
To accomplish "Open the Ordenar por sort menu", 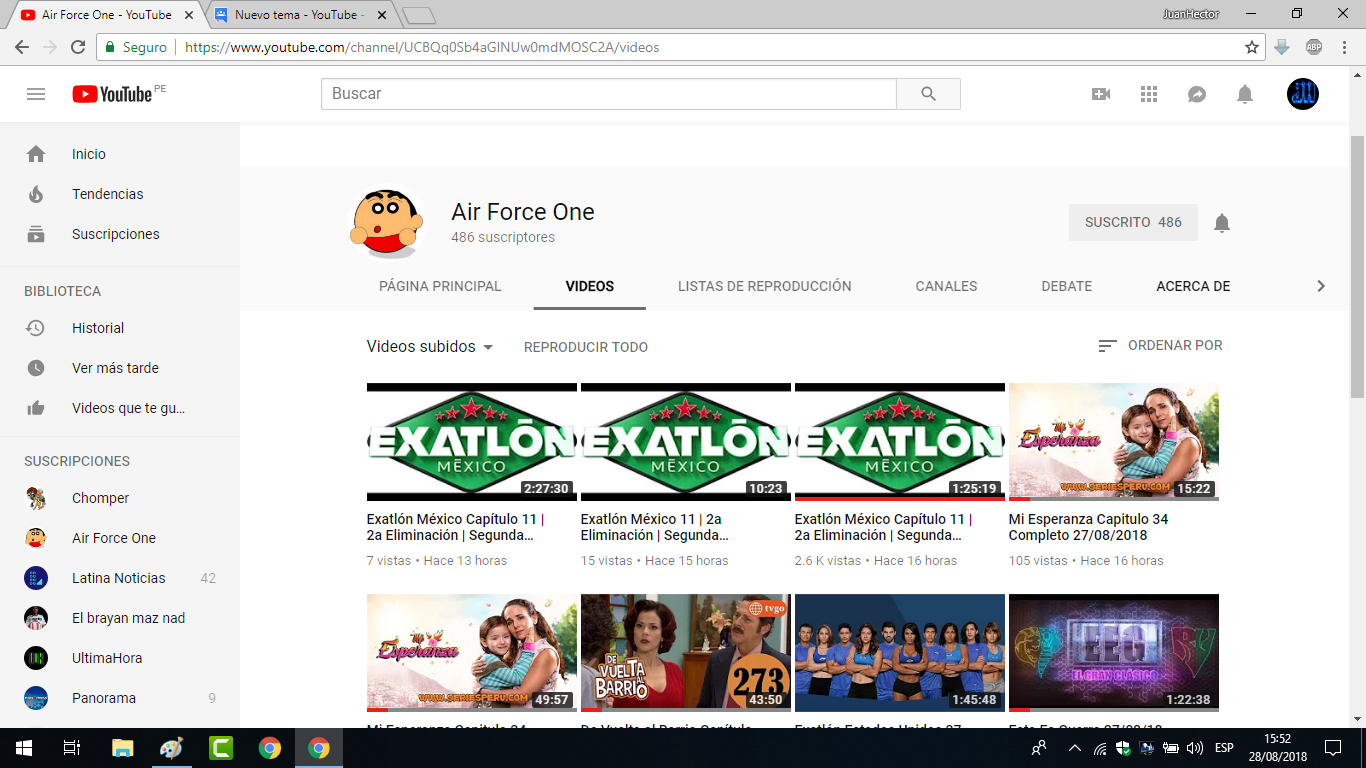I will [1160, 345].
